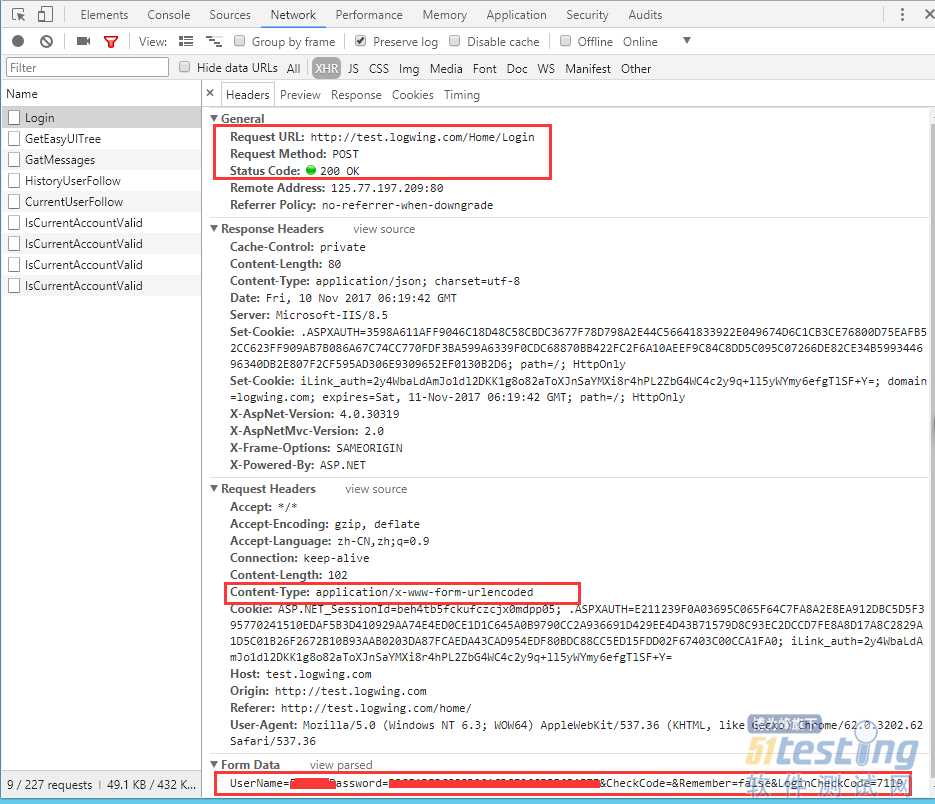Image resolution: width=935 pixels, height=804 pixels.
Task: Select the HistoryUserFollow request
Action: (x=101, y=180)
